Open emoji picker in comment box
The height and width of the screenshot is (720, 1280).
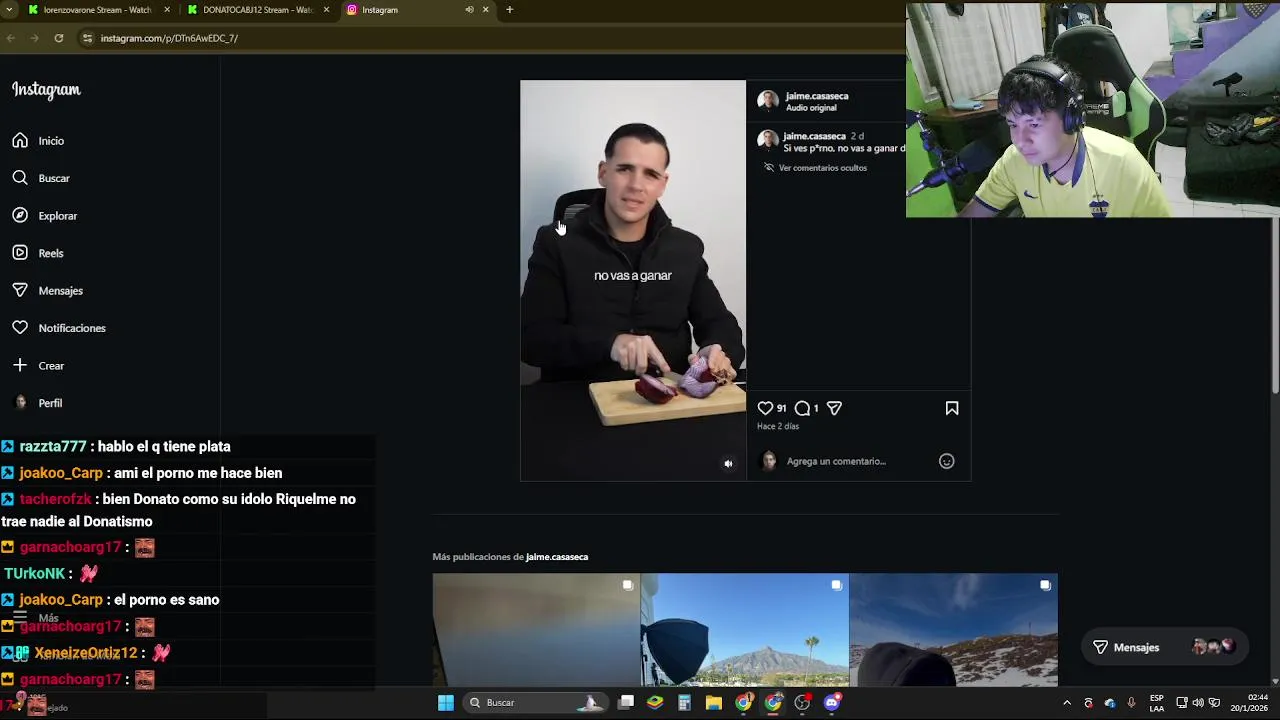pyautogui.click(x=946, y=461)
